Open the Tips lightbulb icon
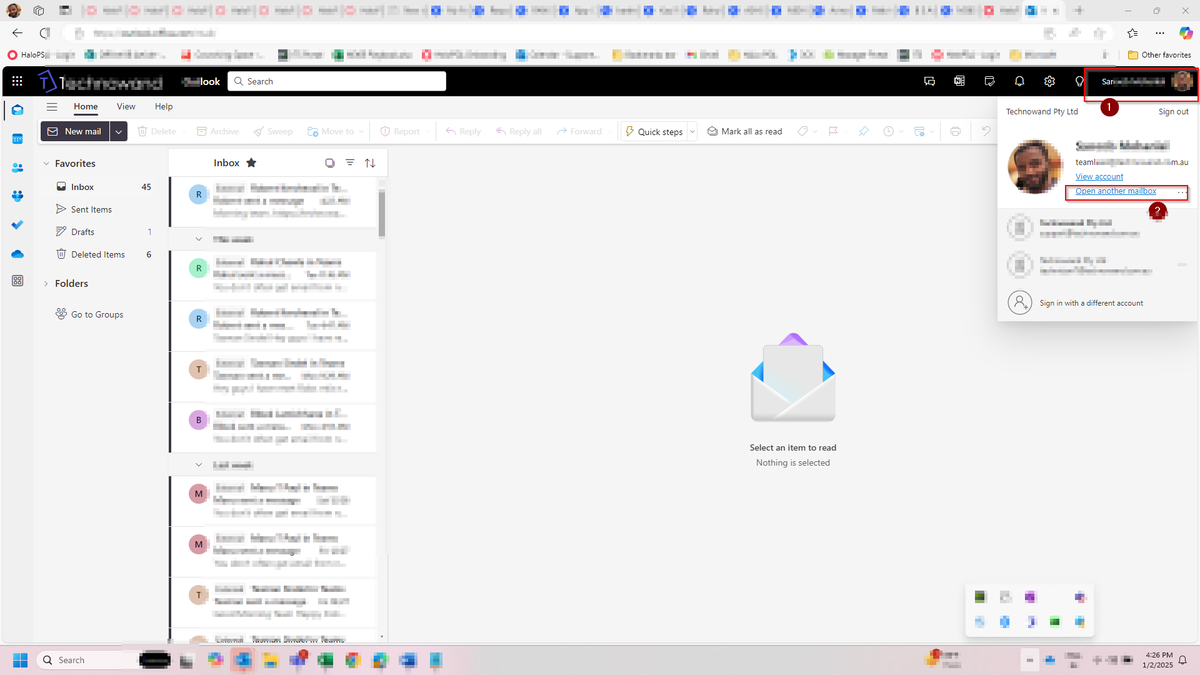Screen dimensions: 1200x675 [1079, 81]
